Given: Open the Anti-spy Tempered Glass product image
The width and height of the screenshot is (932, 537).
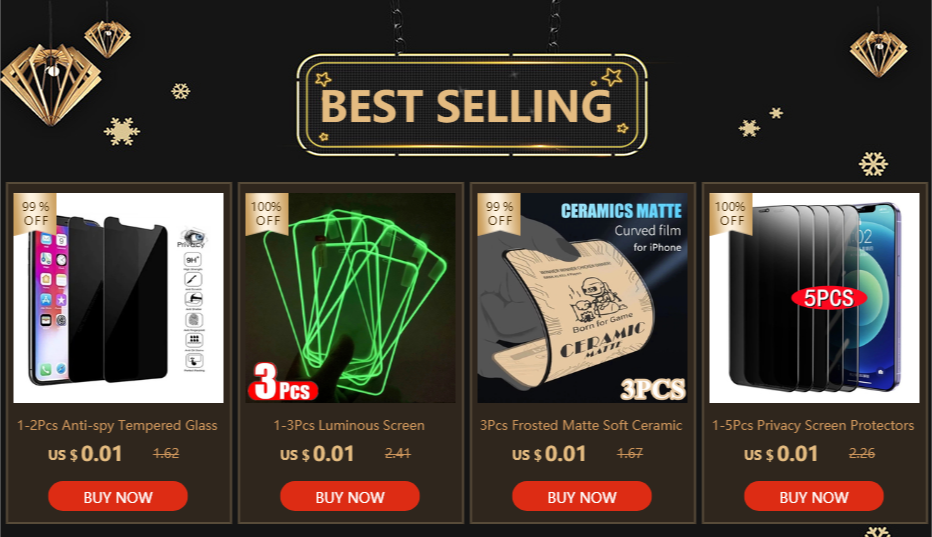Looking at the screenshot, I should (118, 297).
